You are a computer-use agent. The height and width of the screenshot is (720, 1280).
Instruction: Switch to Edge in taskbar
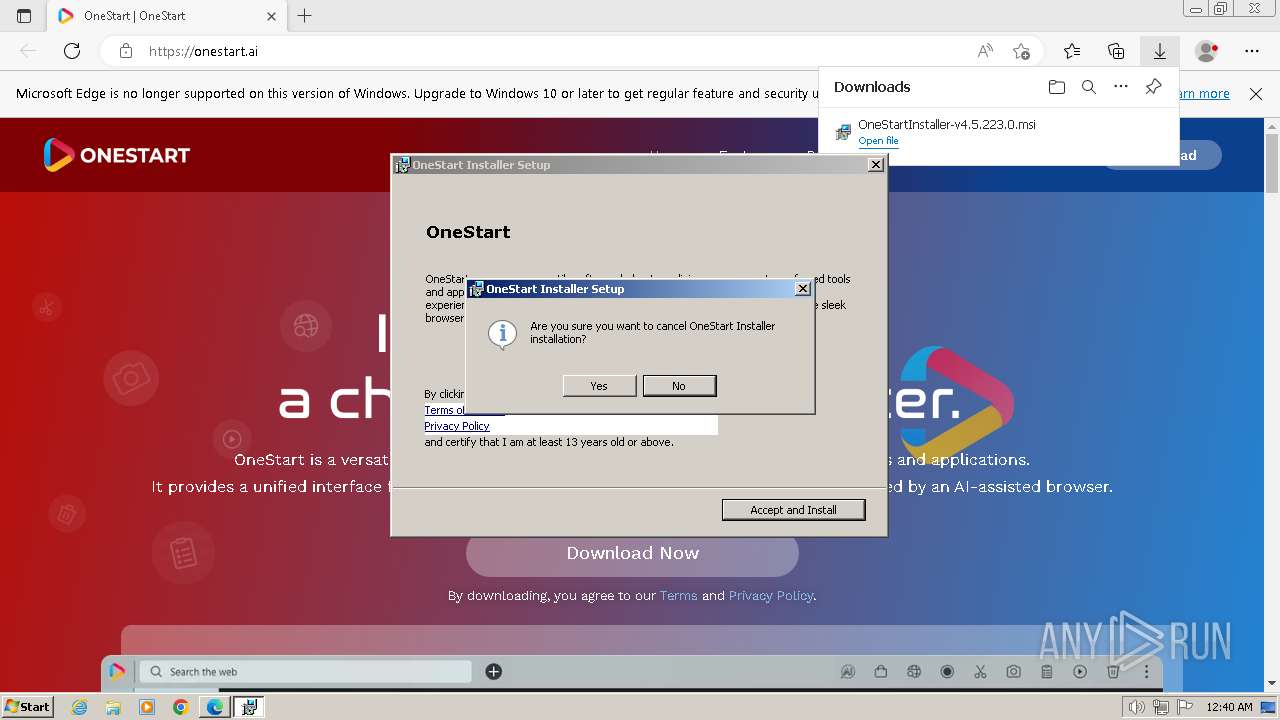click(214, 707)
